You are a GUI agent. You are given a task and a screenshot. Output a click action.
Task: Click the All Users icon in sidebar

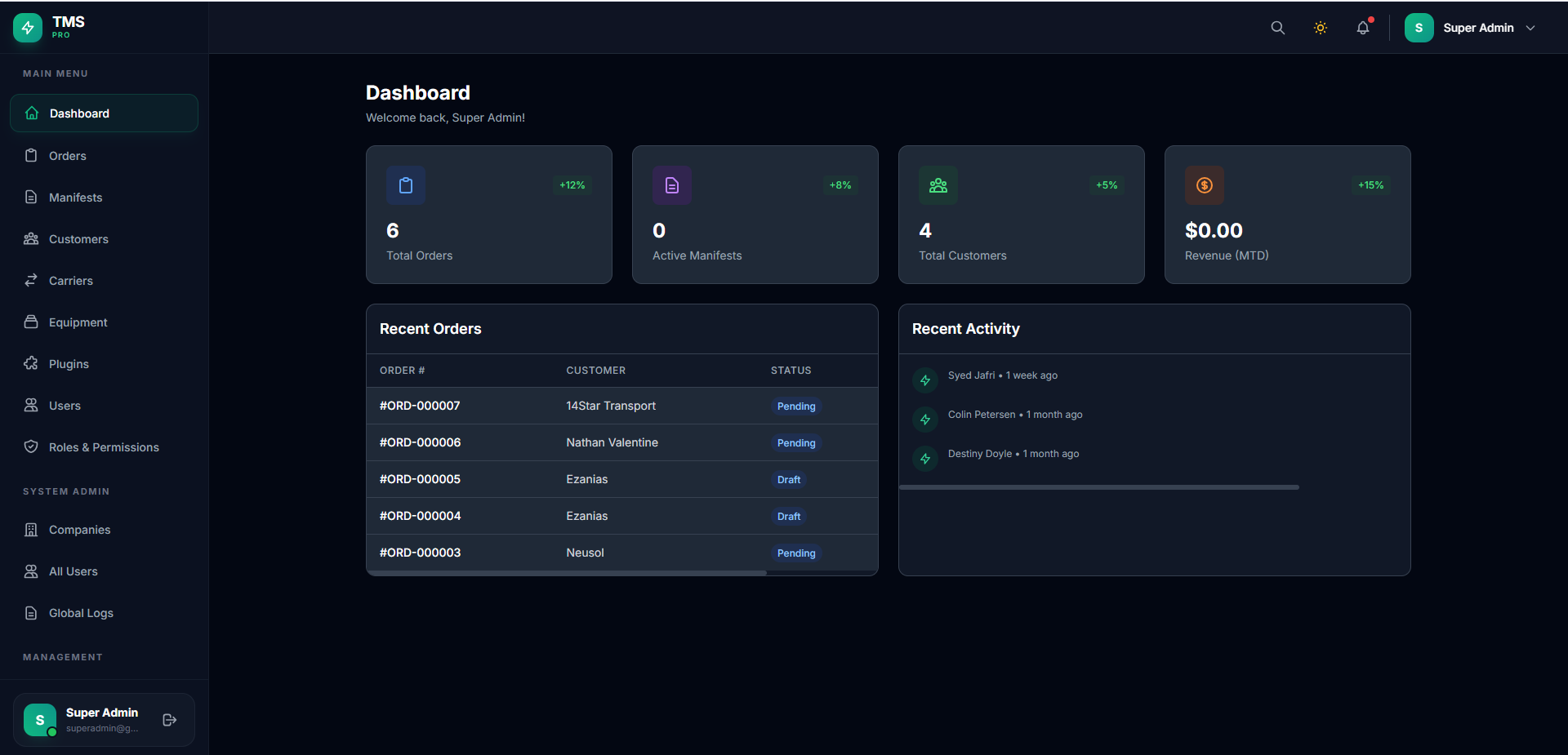(x=31, y=571)
